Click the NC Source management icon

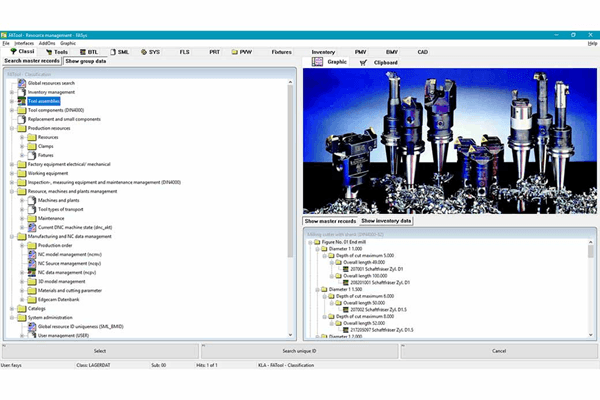[32, 263]
